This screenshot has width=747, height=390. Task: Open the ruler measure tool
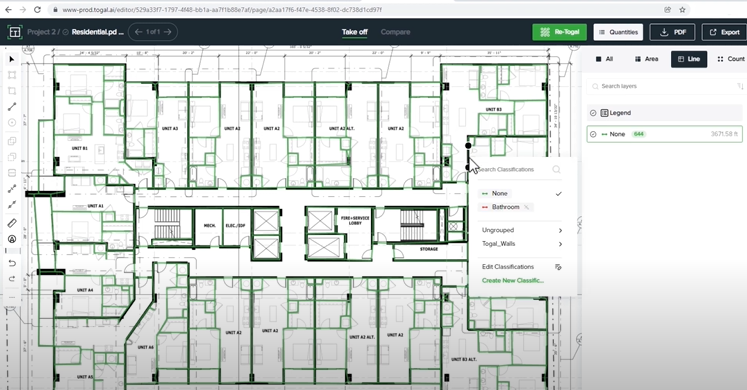click(12, 223)
